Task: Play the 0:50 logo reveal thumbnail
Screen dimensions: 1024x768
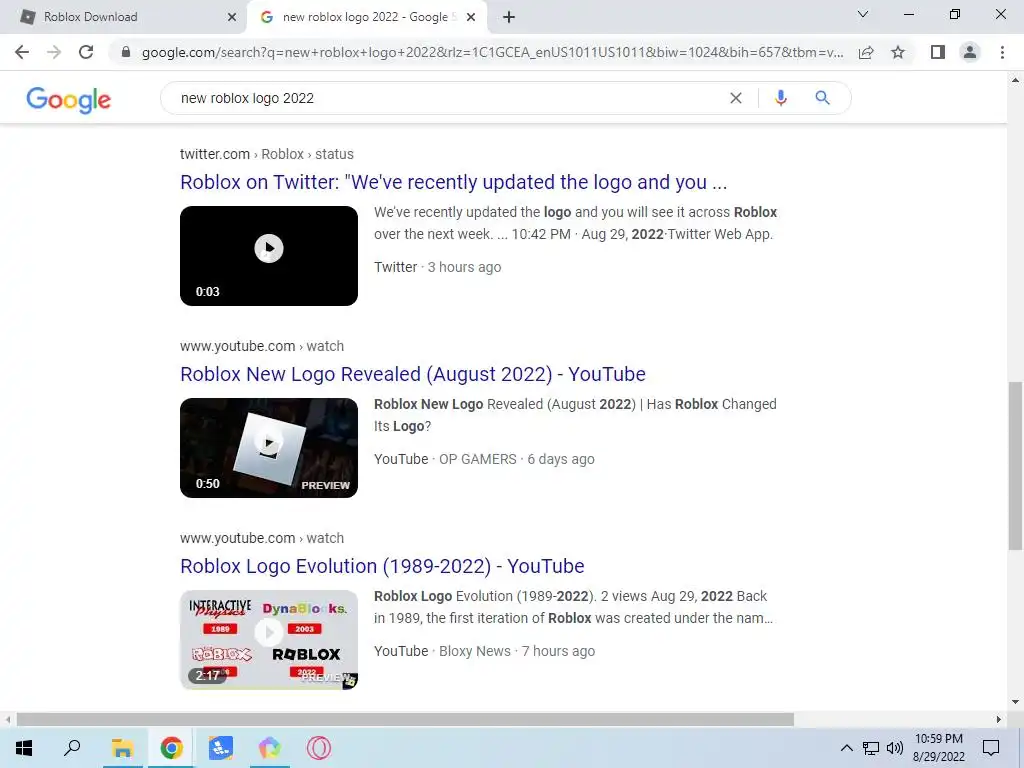Action: coord(269,448)
